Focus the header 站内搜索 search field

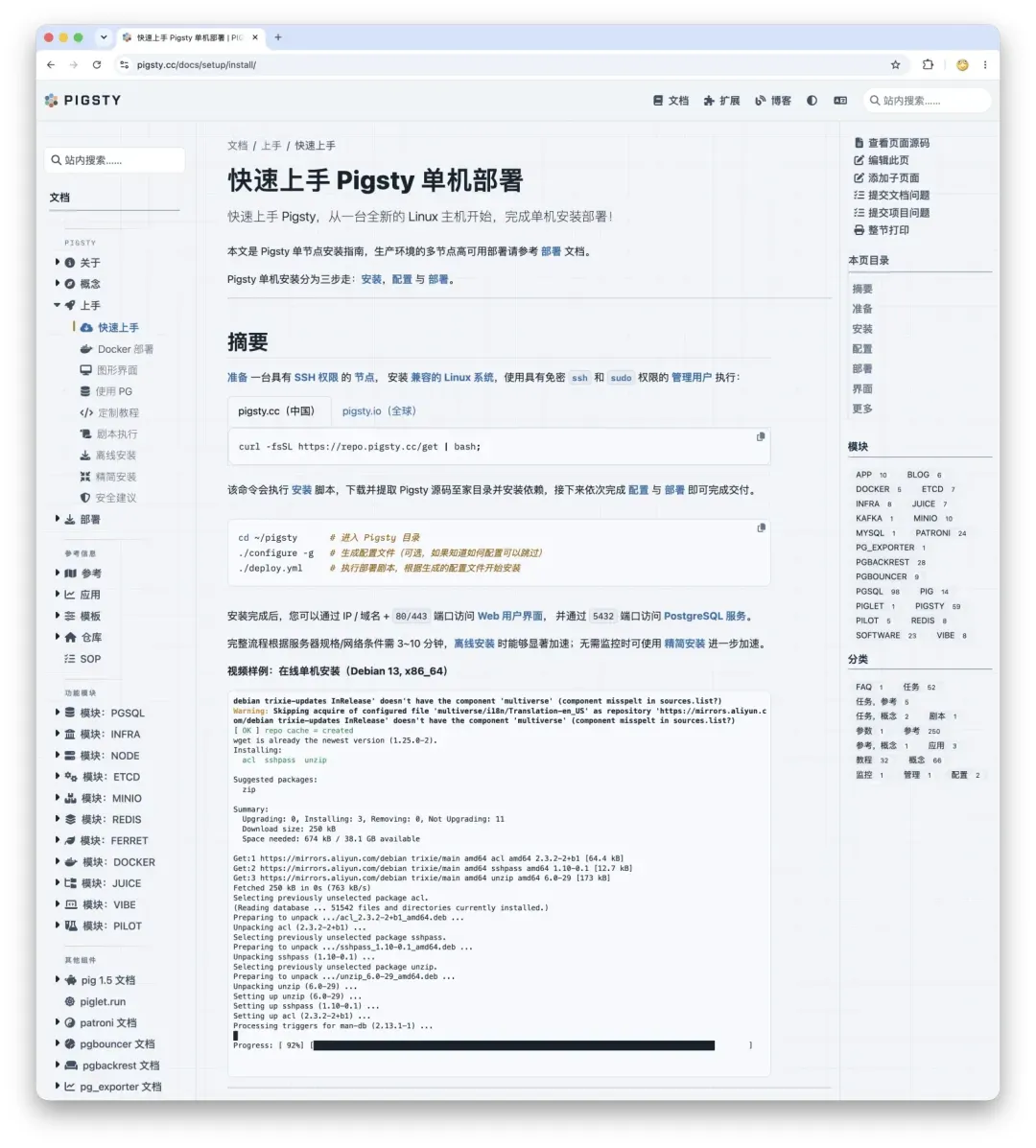point(927,101)
